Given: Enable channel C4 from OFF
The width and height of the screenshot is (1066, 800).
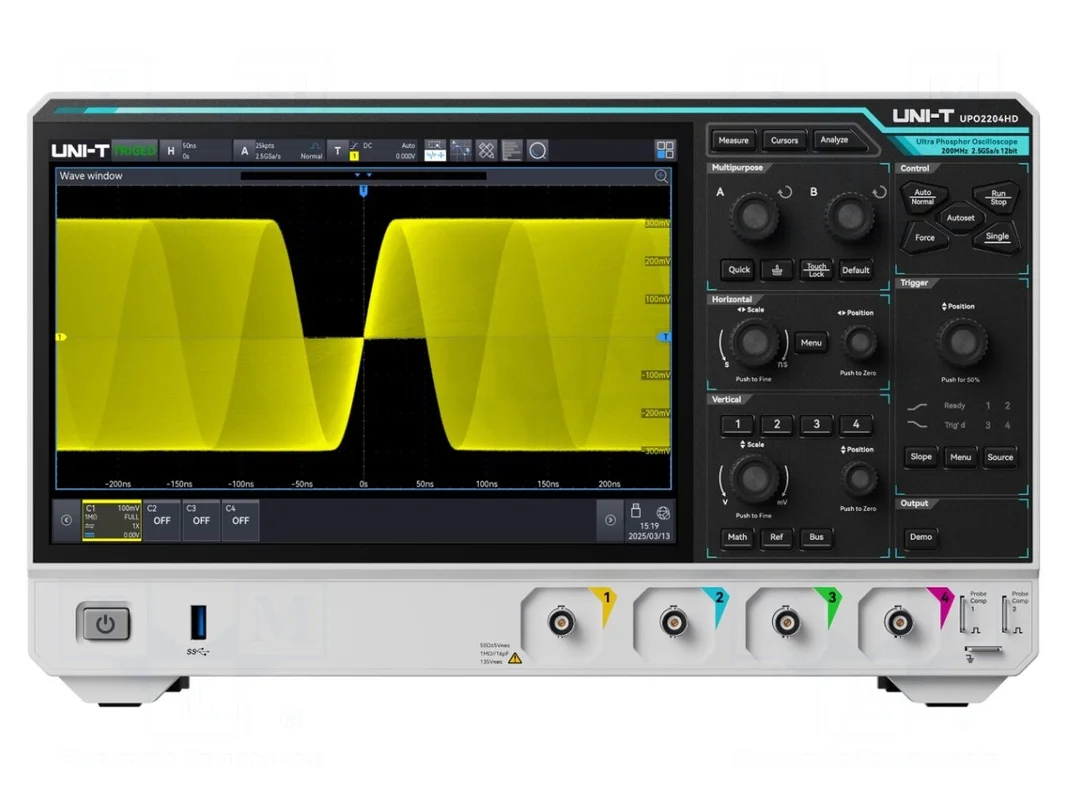Looking at the screenshot, I should [241, 521].
